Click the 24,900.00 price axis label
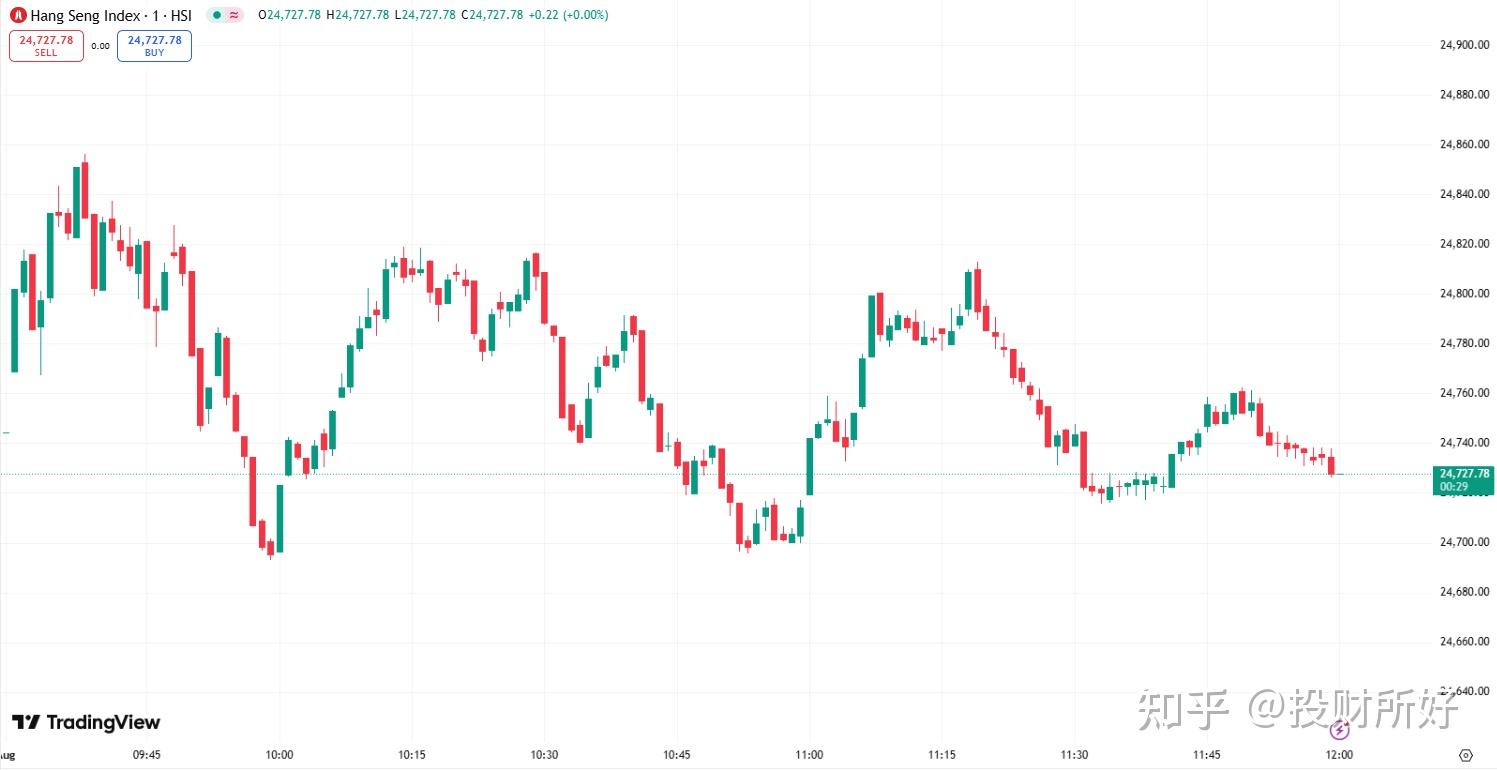 pos(1464,45)
